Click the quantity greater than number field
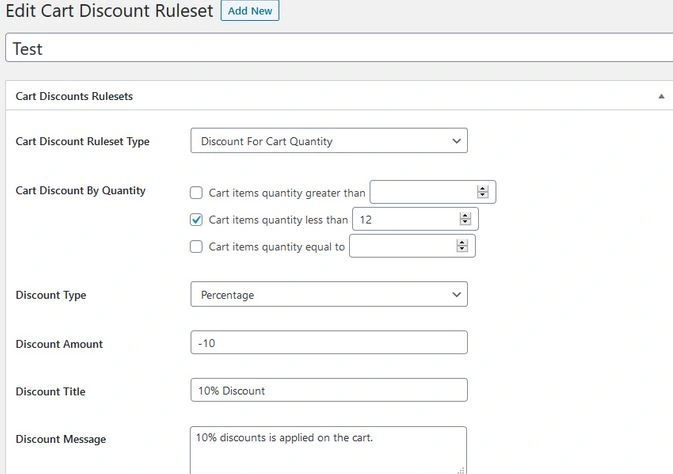This screenshot has width=673, height=474. click(423, 192)
